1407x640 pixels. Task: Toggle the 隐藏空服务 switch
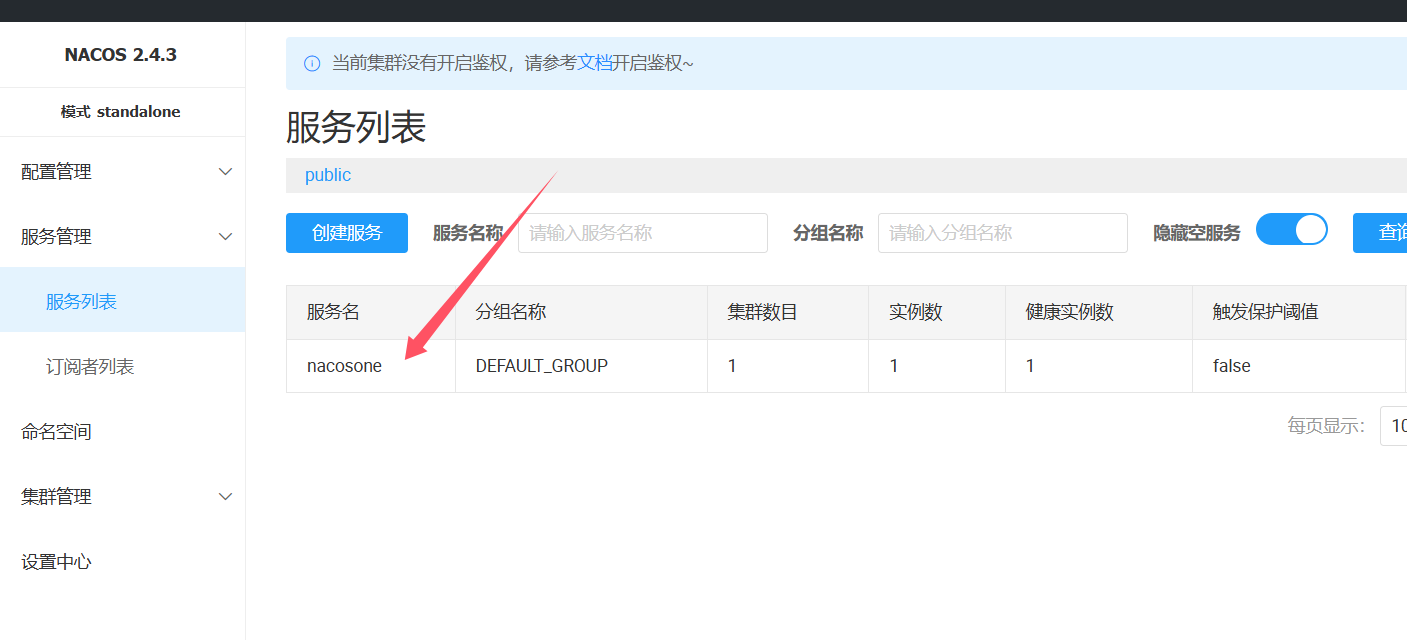pyautogui.click(x=1292, y=230)
